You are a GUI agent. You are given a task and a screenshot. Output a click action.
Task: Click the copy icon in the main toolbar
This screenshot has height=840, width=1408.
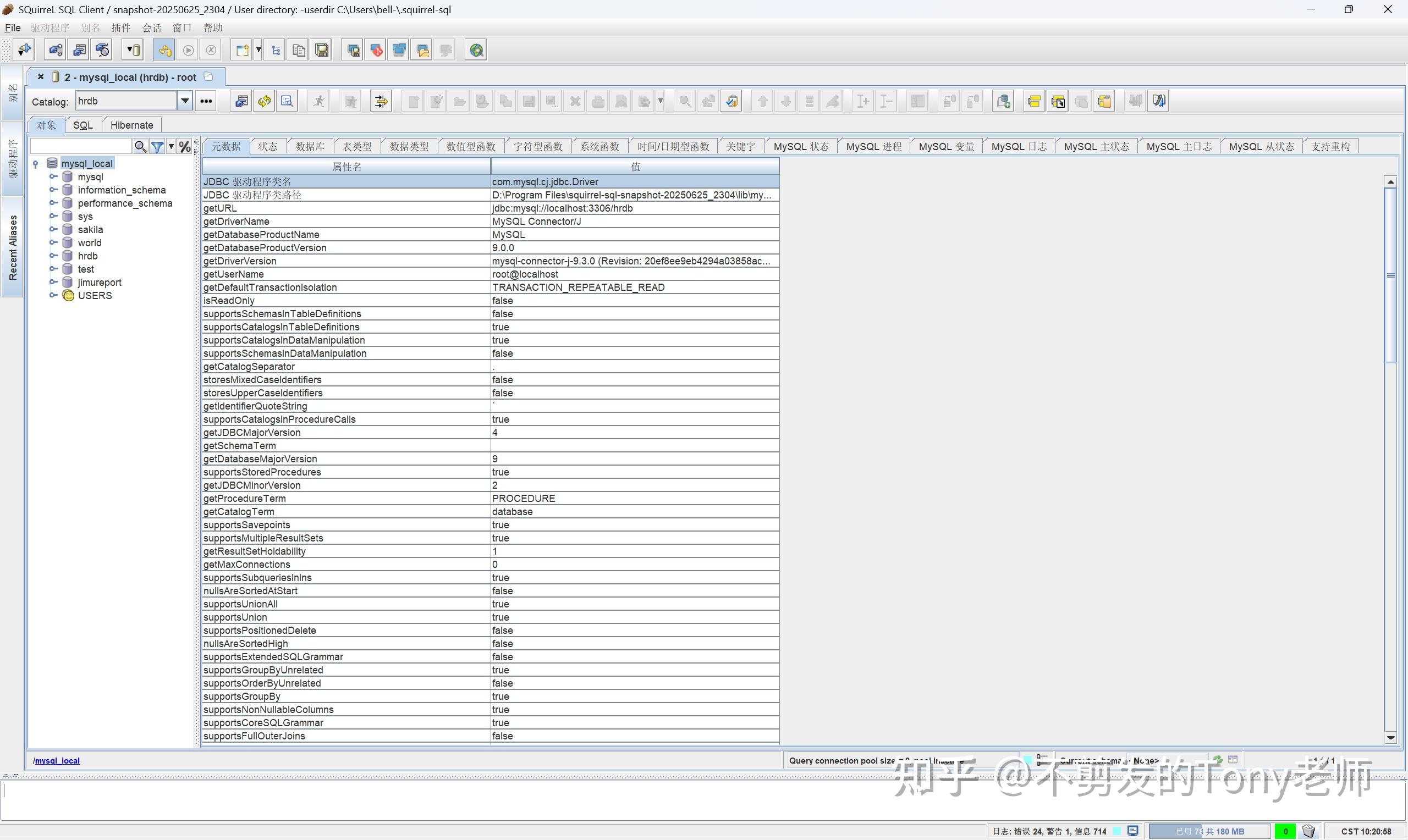pos(298,50)
